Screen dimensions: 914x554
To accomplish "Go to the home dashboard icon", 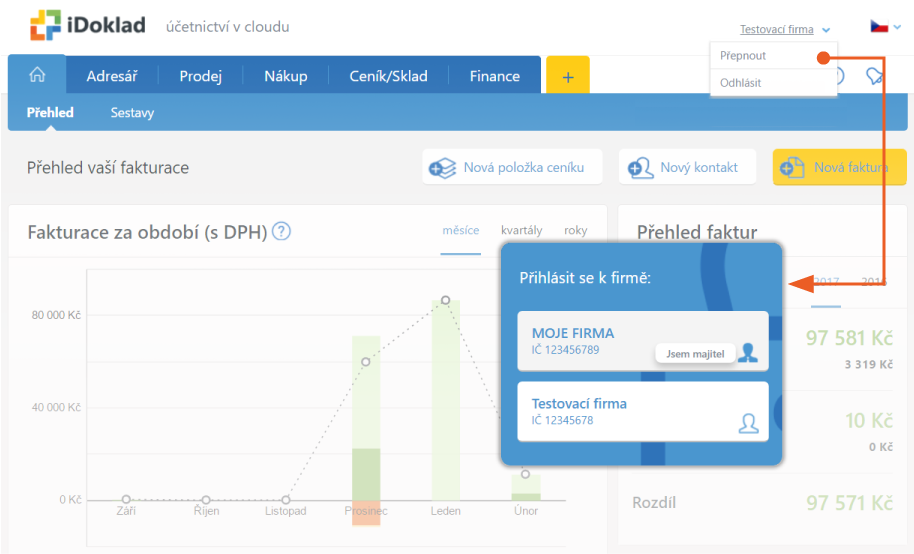I will (37, 75).
